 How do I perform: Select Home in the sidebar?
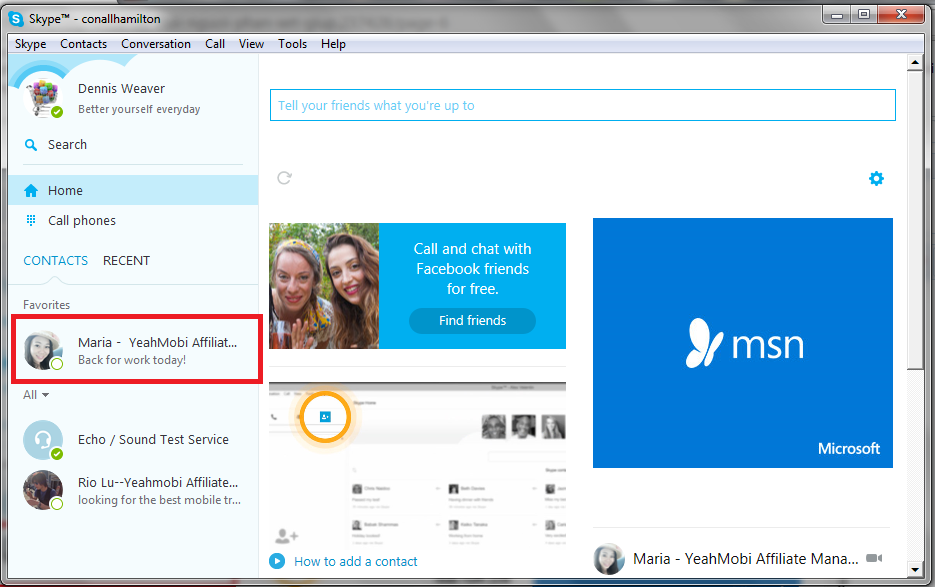pos(134,190)
